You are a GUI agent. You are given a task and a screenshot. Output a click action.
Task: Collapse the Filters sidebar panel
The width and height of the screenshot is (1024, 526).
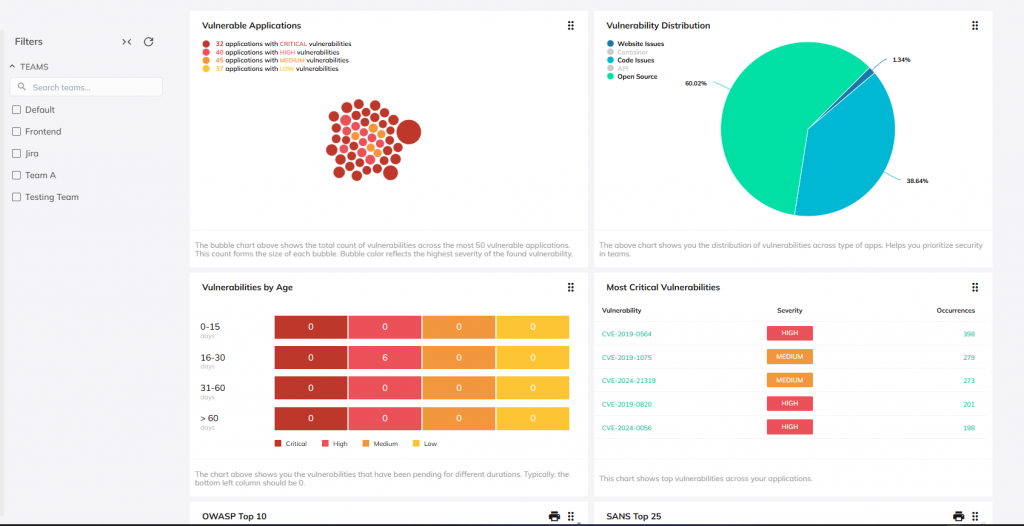(127, 42)
